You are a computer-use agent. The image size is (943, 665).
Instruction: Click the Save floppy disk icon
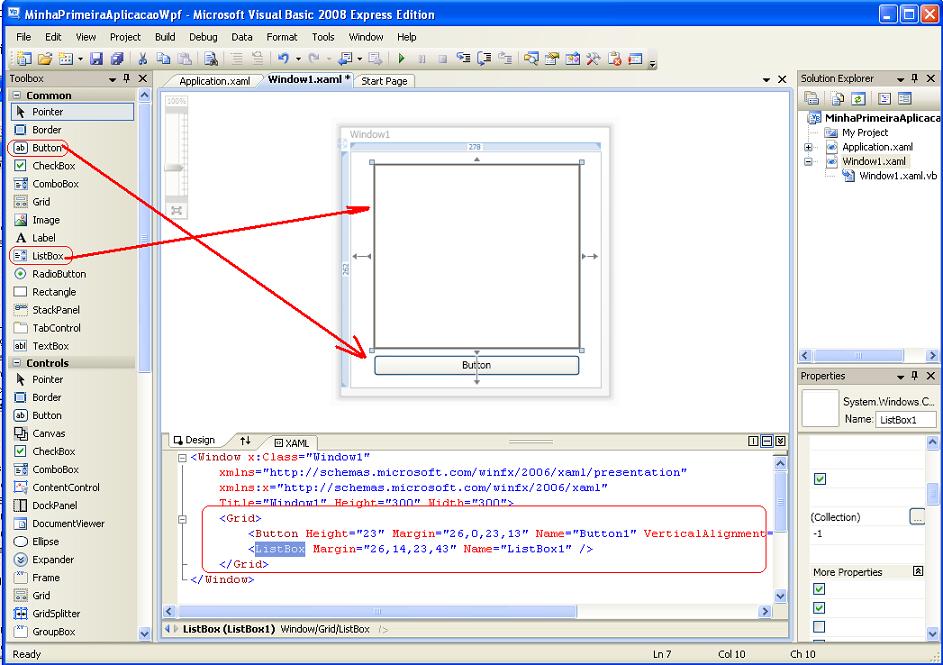(96, 58)
